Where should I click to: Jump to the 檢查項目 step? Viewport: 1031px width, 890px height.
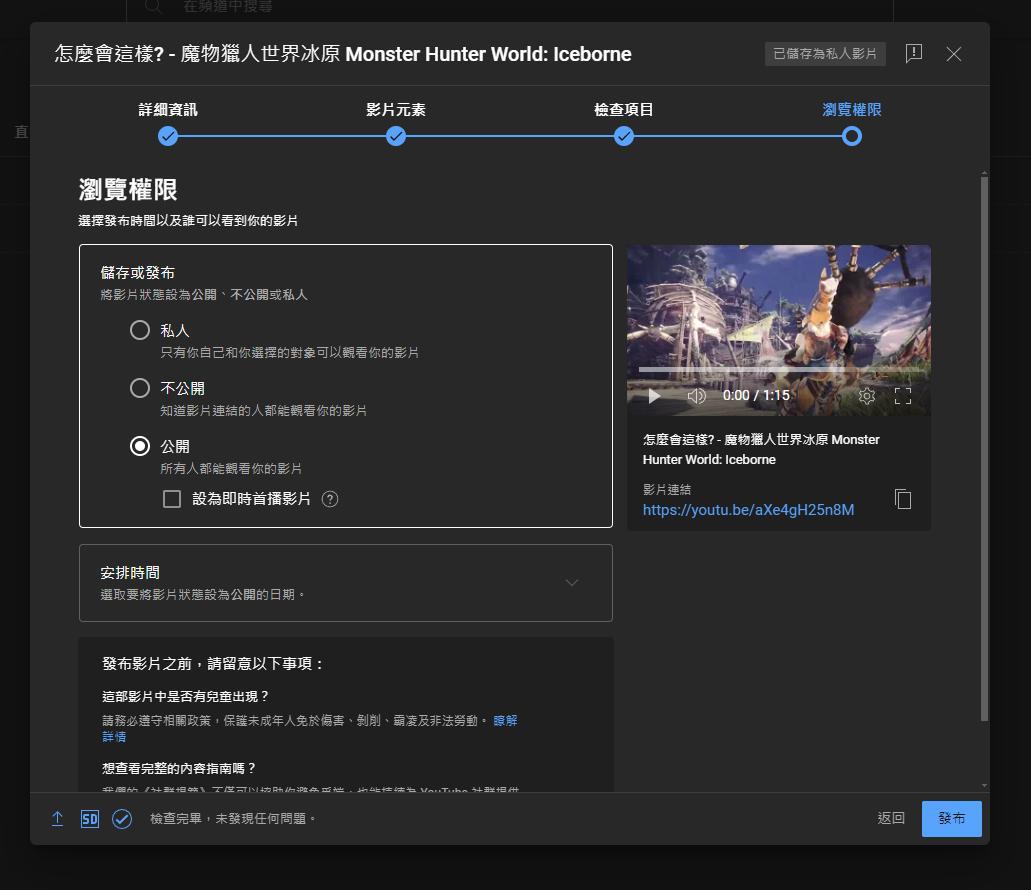(x=624, y=136)
